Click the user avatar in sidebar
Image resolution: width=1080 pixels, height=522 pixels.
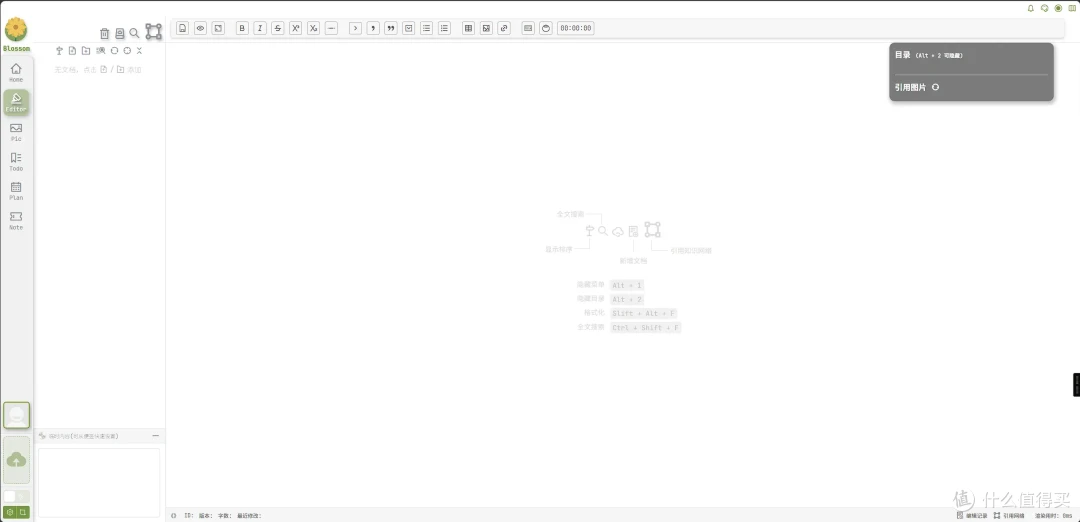pos(17,415)
